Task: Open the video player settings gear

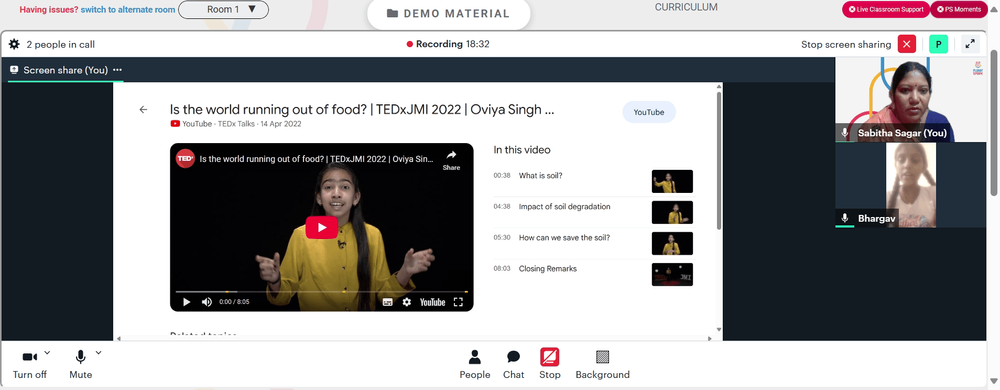Action: (406, 302)
